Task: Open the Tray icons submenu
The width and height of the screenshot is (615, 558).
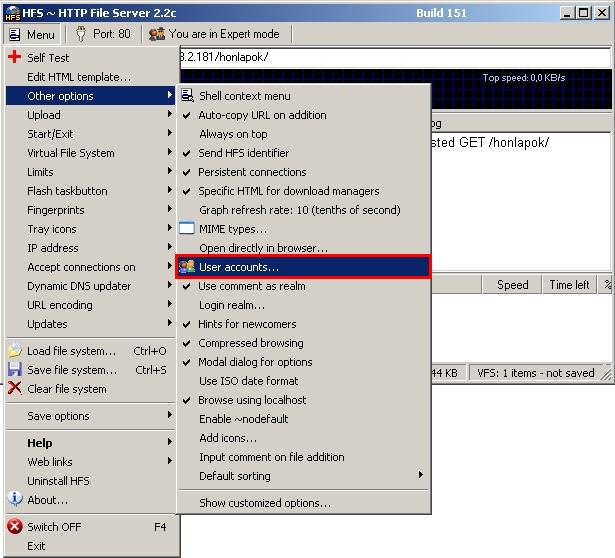Action: coord(90,229)
